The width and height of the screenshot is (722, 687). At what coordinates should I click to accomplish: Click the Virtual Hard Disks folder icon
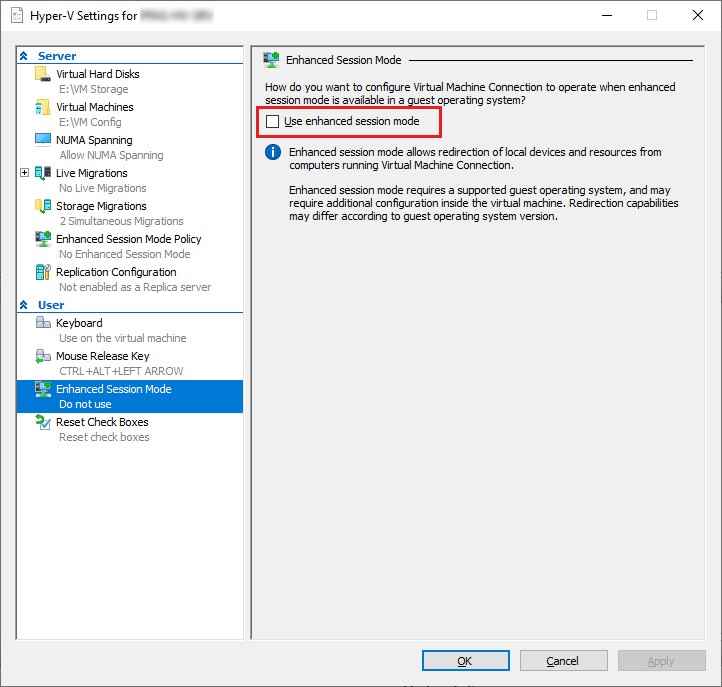click(43, 74)
